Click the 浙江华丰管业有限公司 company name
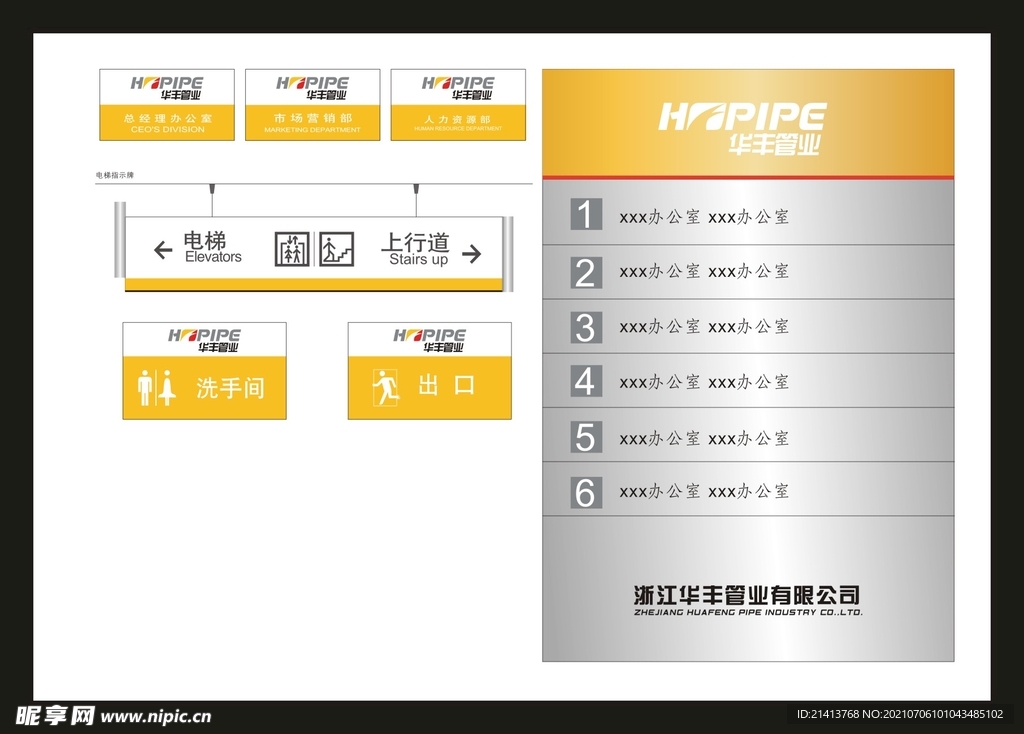 click(x=747, y=595)
